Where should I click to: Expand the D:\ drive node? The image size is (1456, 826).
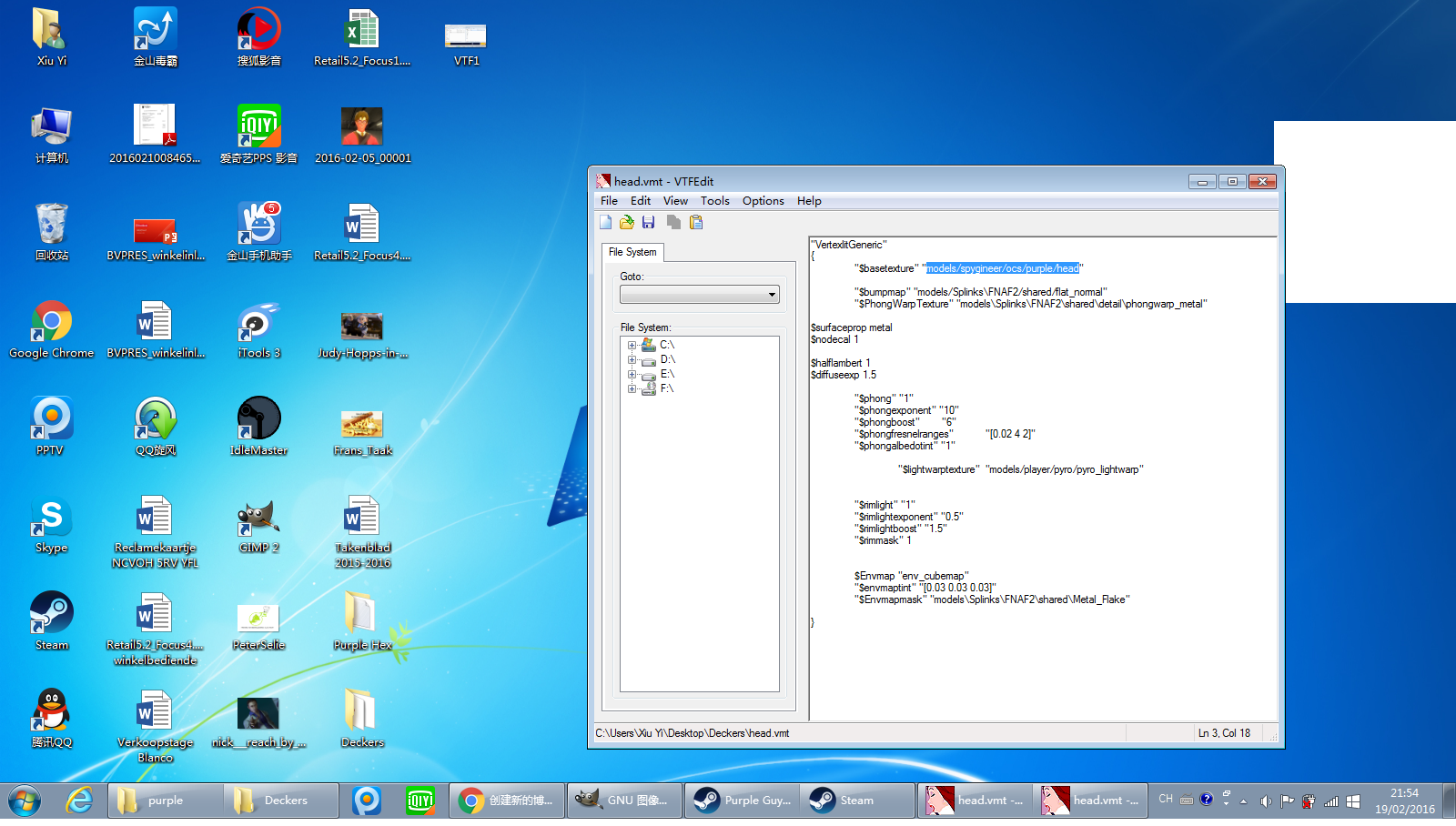pyautogui.click(x=632, y=360)
